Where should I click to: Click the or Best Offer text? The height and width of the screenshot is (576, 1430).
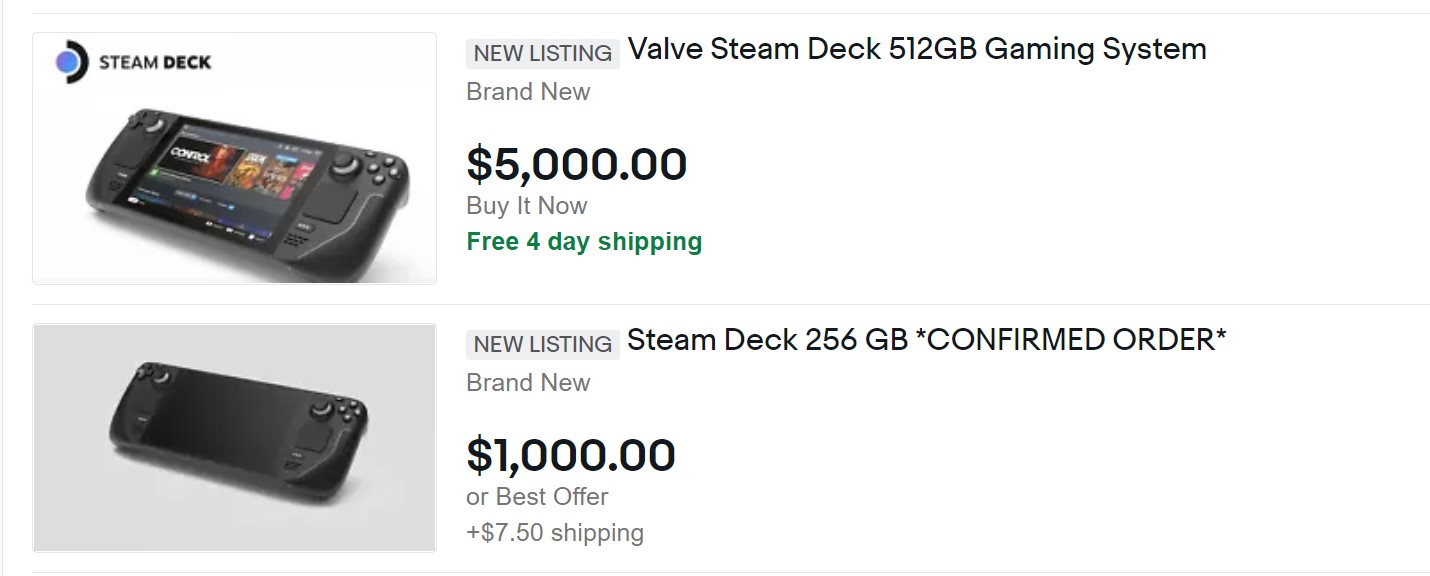pyautogui.click(x=537, y=497)
